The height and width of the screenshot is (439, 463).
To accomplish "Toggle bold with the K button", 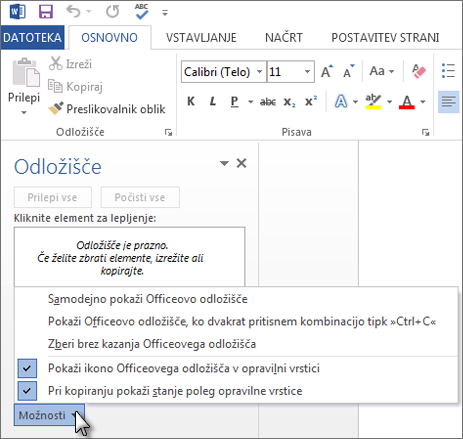I will 191,101.
